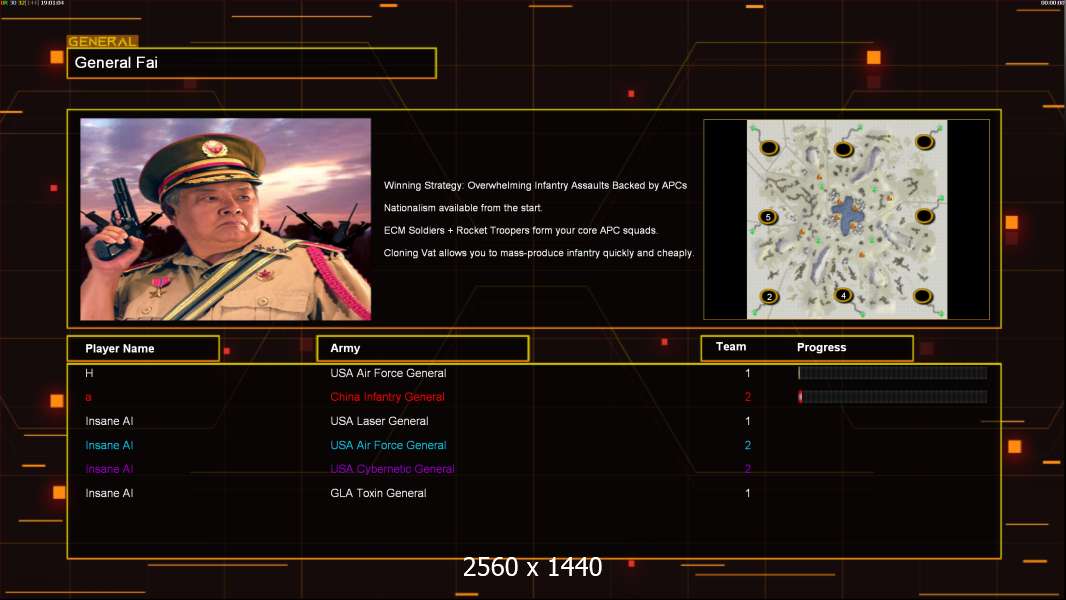This screenshot has height=600, width=1066.
Task: Click the ECM Soldiers + Rocket Troopers line
Action: click(x=521, y=230)
